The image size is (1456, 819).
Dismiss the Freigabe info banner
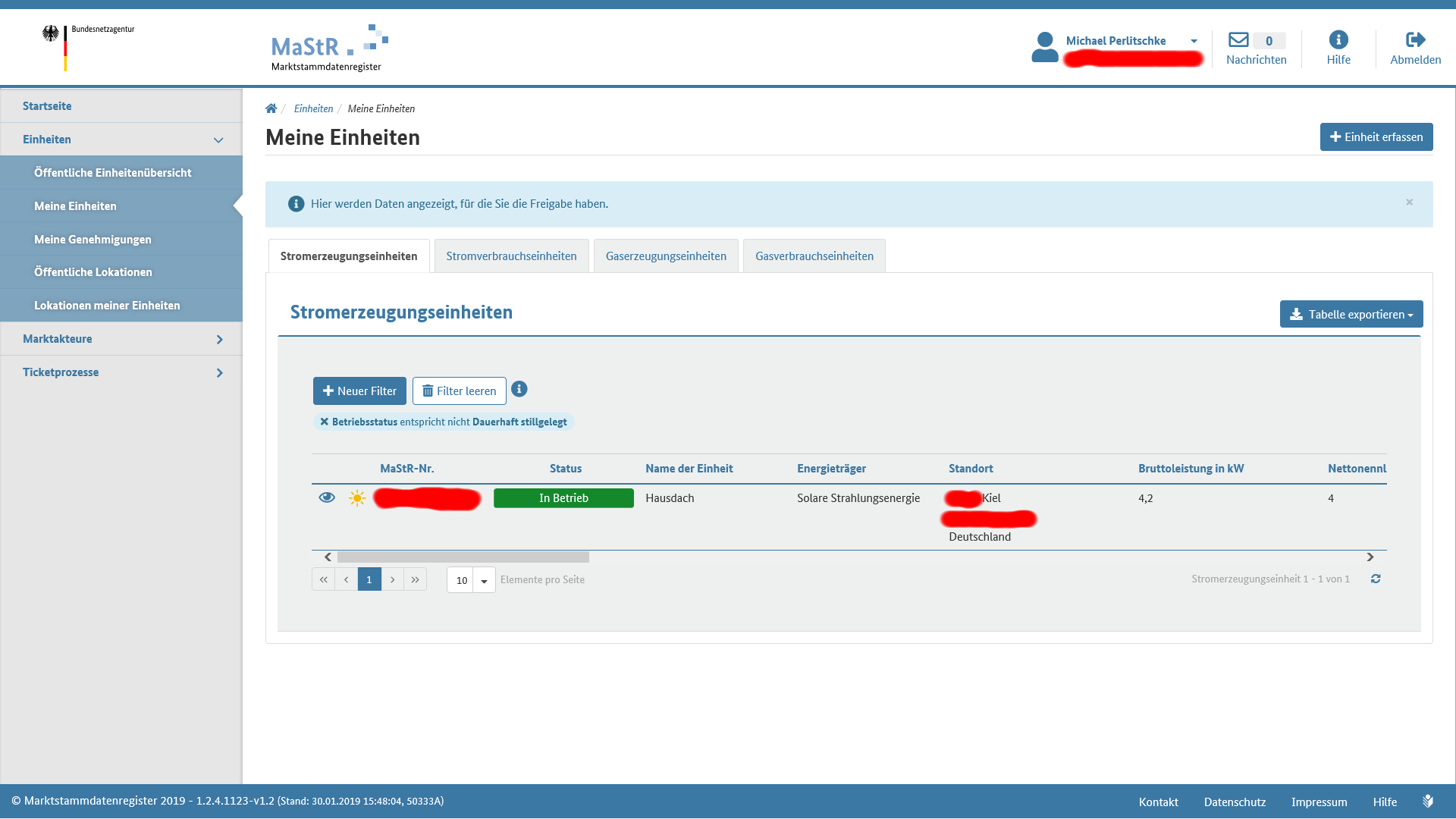click(x=1409, y=202)
